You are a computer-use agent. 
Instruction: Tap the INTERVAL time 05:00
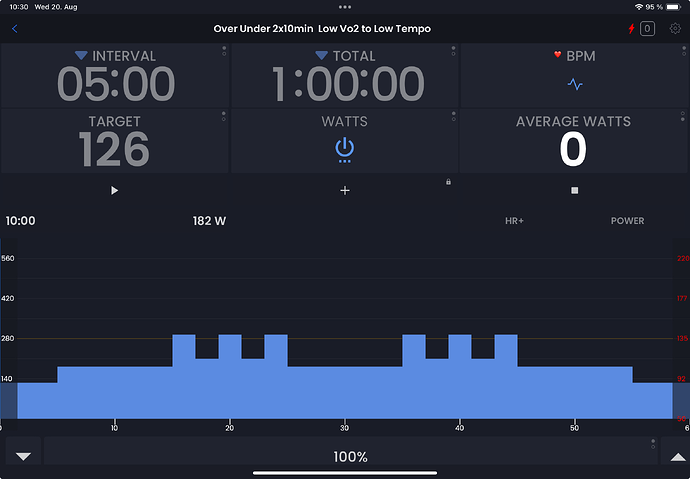click(x=116, y=84)
